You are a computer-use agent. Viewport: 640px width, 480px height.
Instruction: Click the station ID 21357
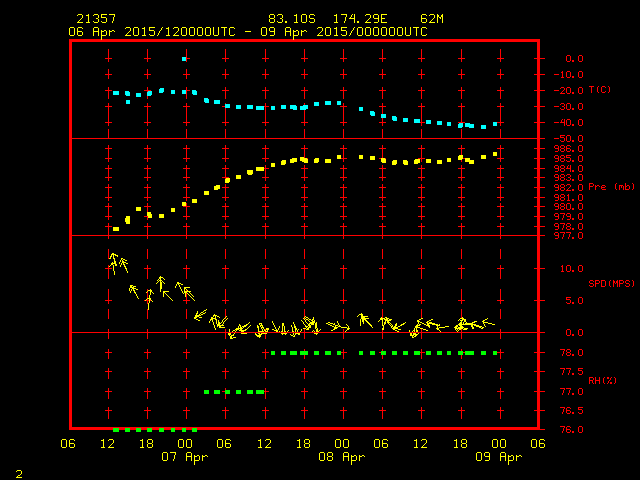coord(96,19)
